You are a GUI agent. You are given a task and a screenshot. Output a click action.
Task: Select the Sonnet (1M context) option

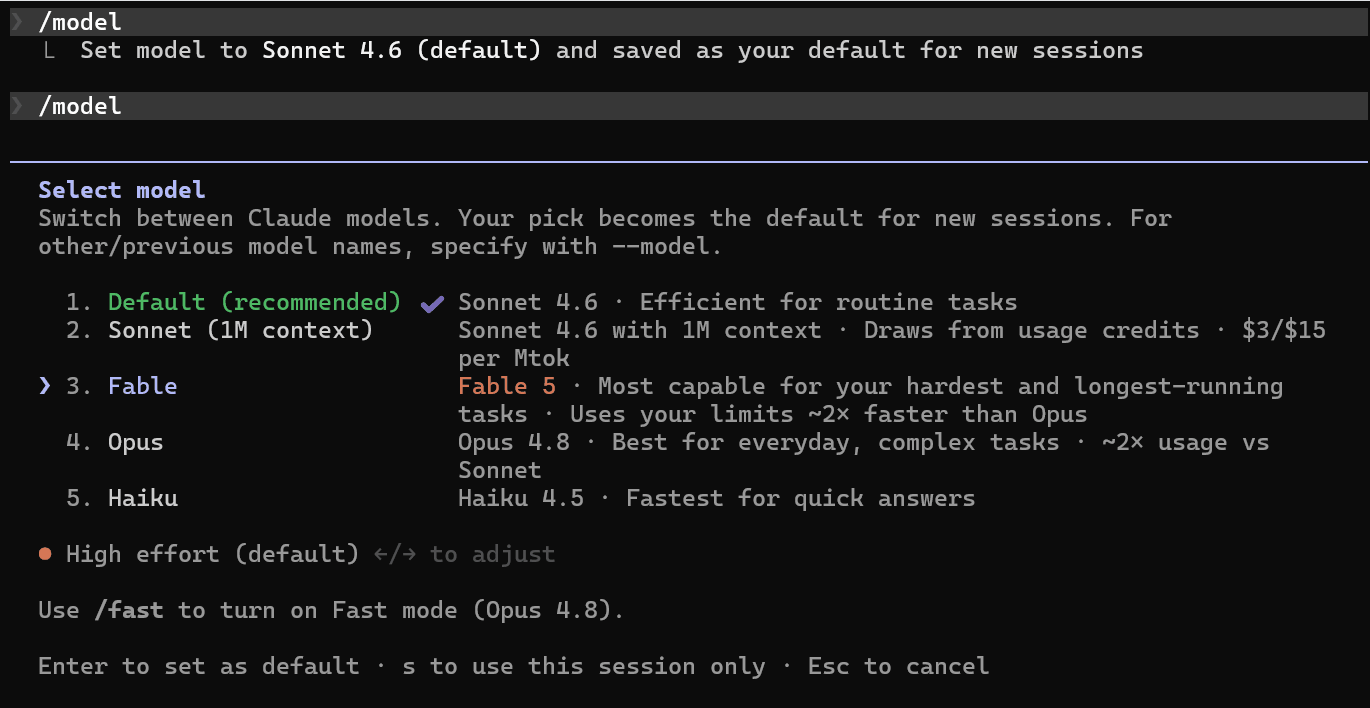(x=240, y=330)
